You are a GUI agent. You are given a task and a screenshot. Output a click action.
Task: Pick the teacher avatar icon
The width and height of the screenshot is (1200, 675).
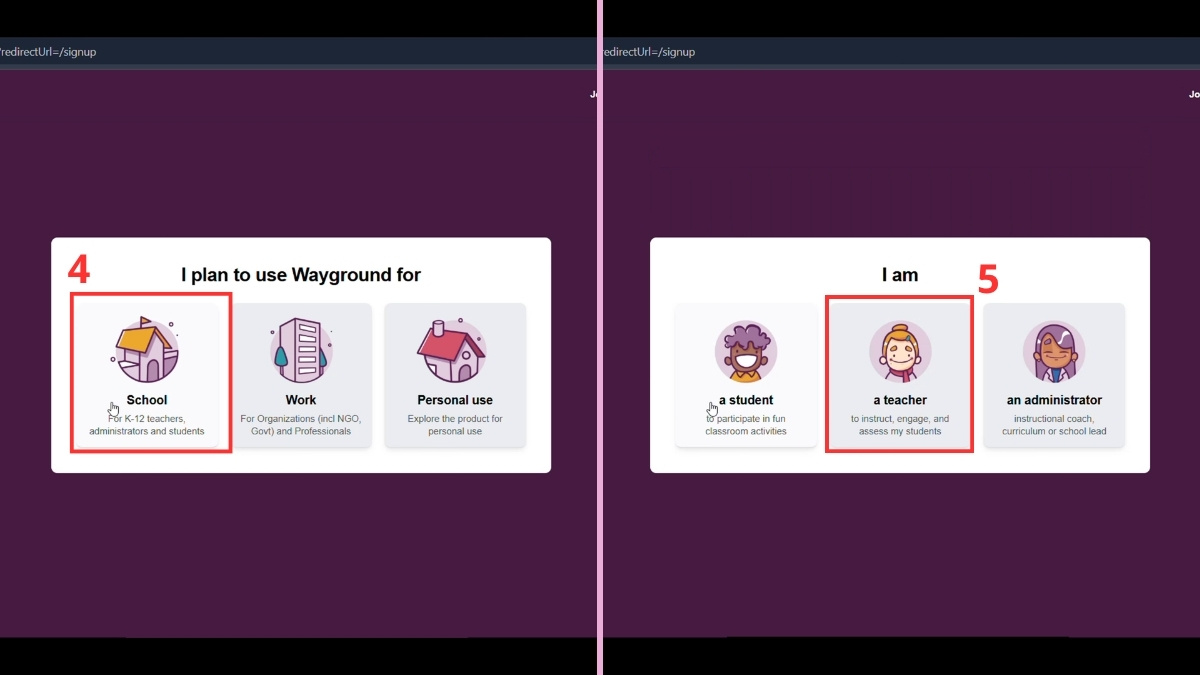pos(900,351)
